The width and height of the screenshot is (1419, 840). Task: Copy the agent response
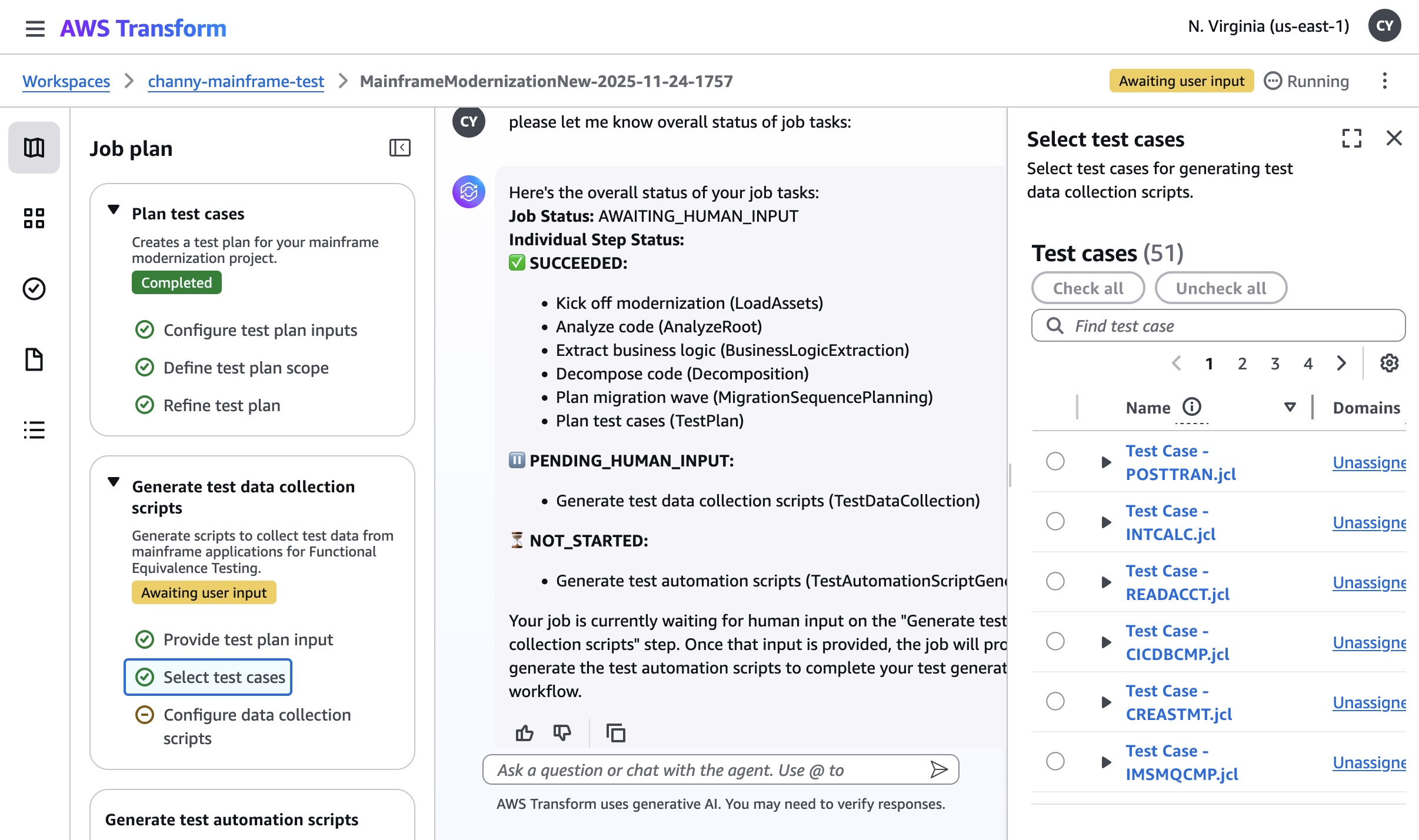point(615,733)
